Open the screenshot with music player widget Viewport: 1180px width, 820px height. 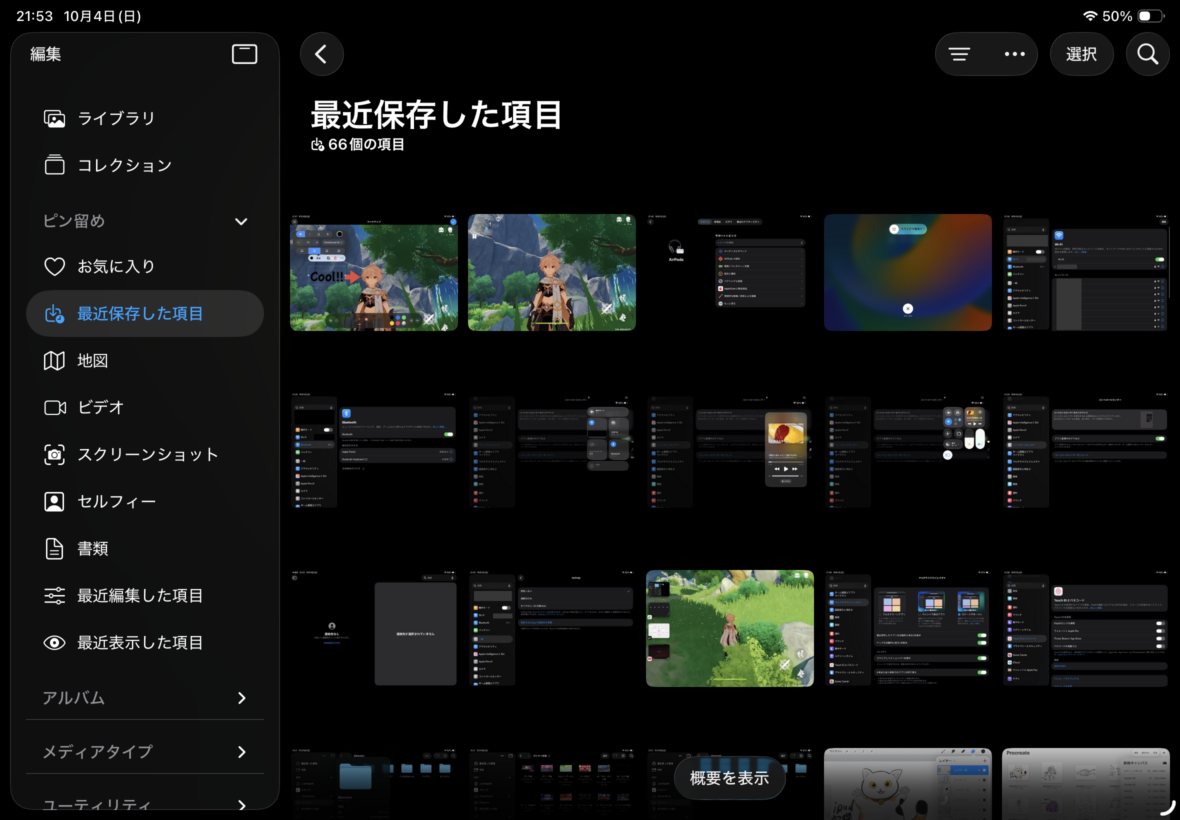point(729,450)
